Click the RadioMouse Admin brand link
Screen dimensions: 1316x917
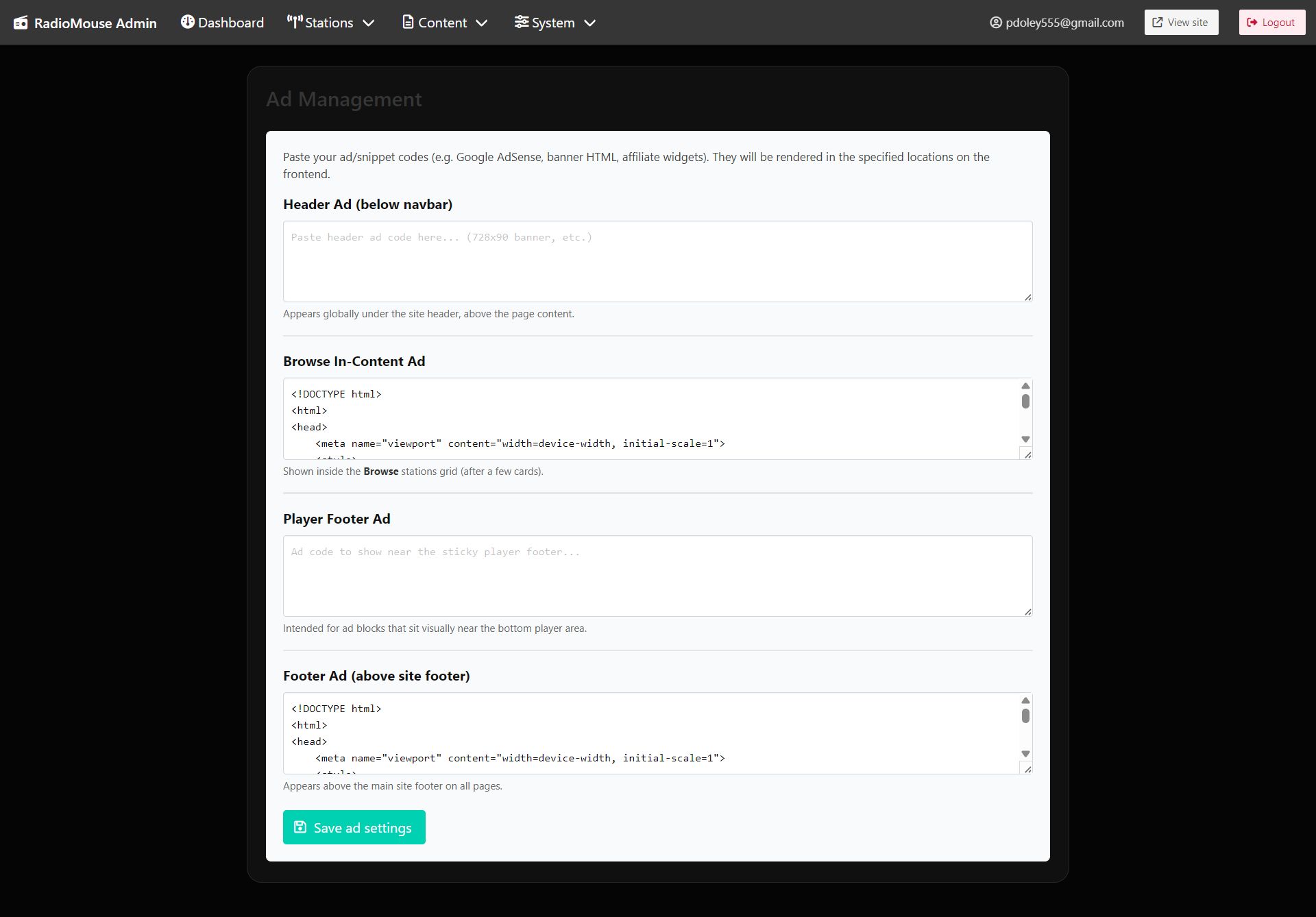click(95, 23)
